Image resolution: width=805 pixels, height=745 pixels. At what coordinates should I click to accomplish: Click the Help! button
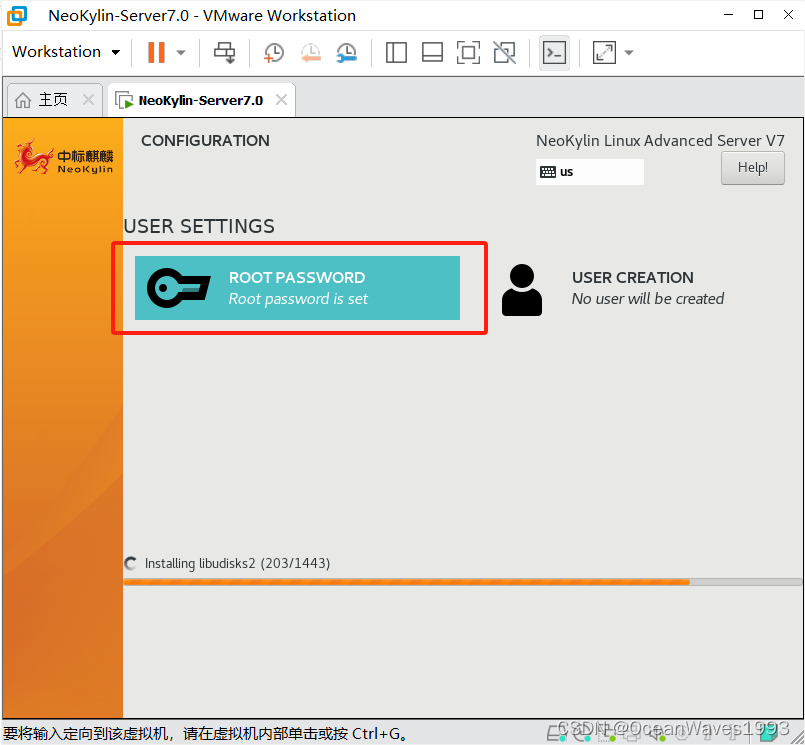[753, 167]
